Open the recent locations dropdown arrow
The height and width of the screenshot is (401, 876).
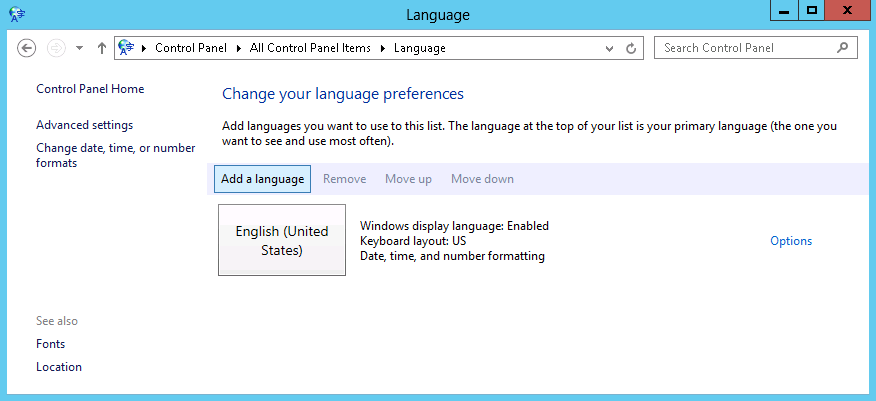(79, 48)
